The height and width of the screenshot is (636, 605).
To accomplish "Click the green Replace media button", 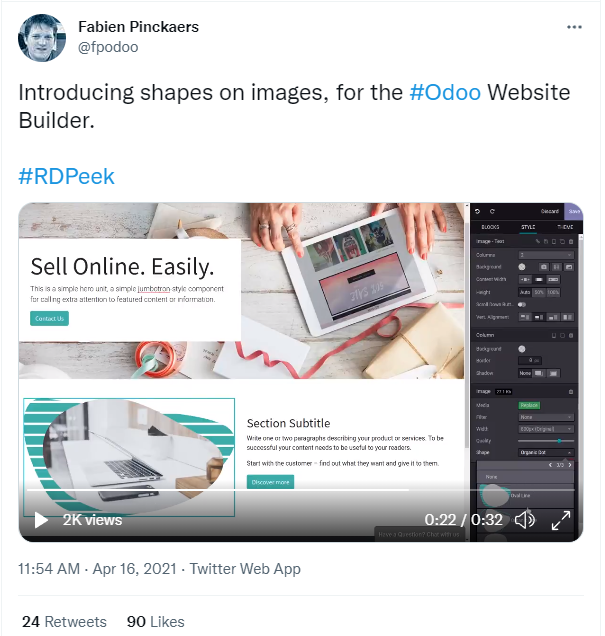I will (529, 405).
